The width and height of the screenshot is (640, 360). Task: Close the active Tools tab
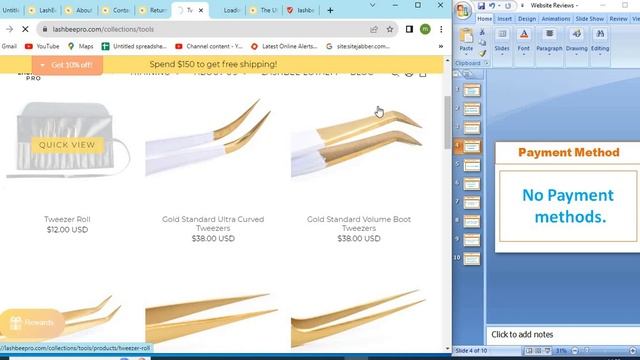[201, 11]
